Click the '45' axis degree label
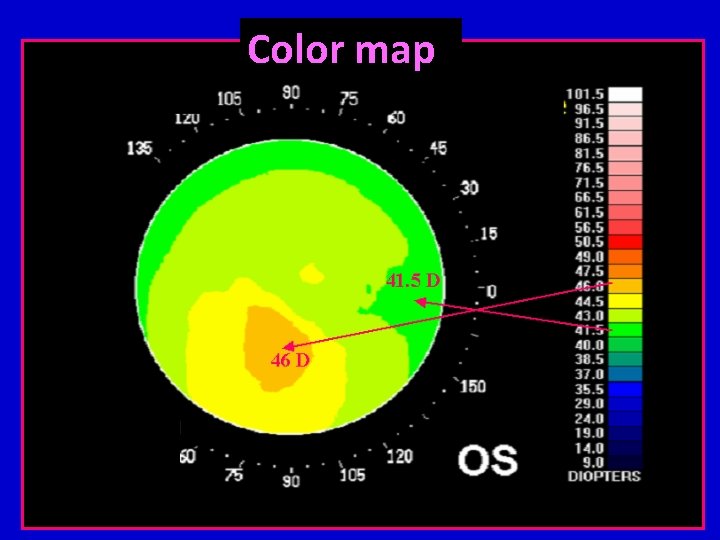 click(438, 148)
